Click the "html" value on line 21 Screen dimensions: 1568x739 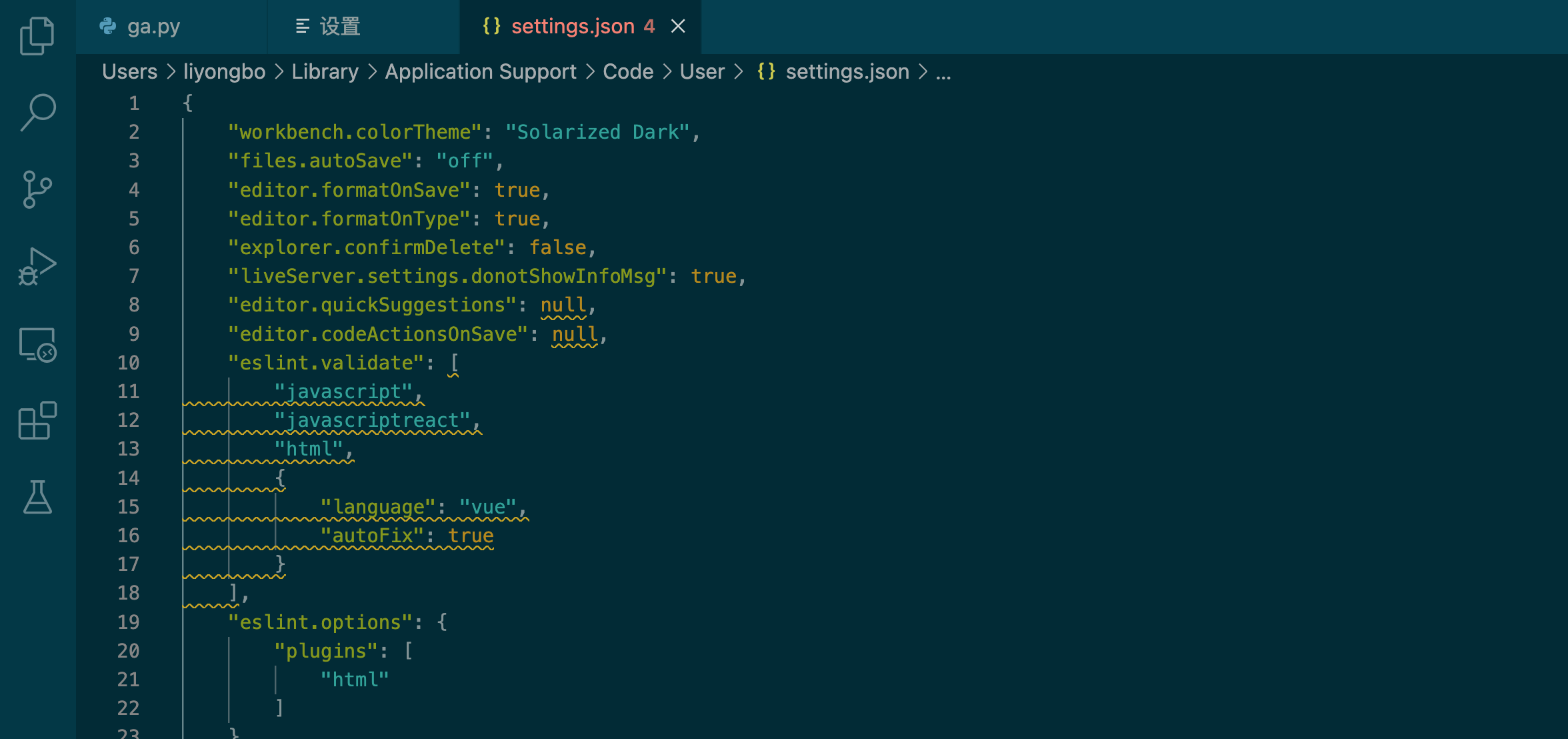pos(355,680)
